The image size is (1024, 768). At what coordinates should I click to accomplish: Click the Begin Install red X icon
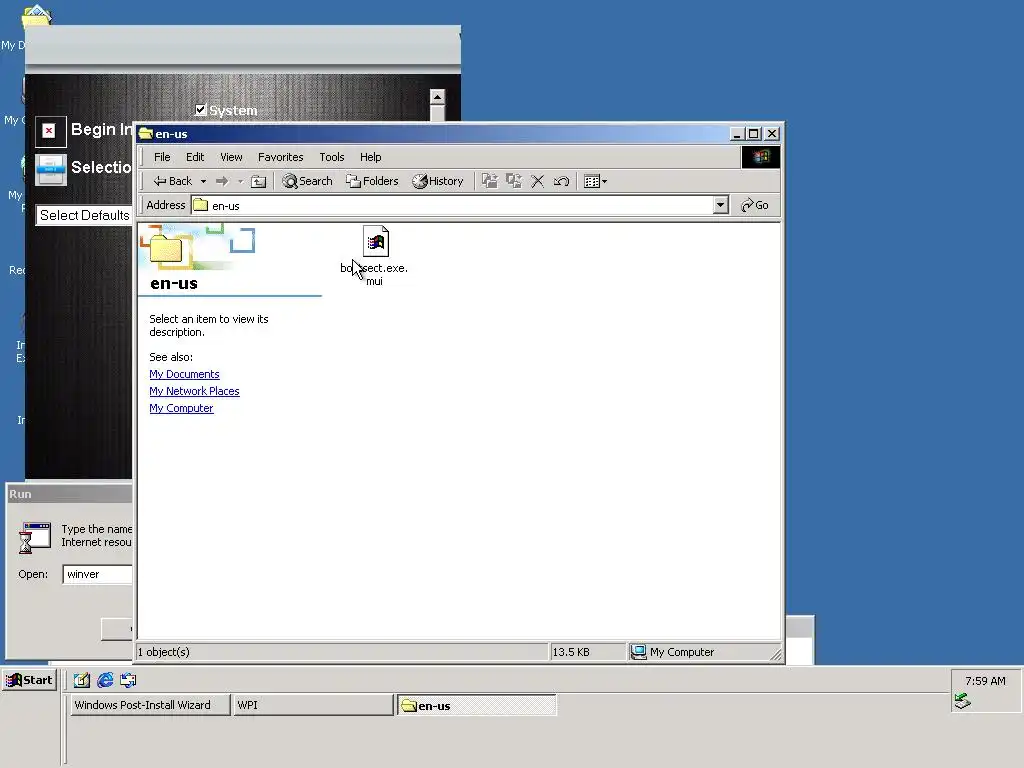click(x=49, y=131)
